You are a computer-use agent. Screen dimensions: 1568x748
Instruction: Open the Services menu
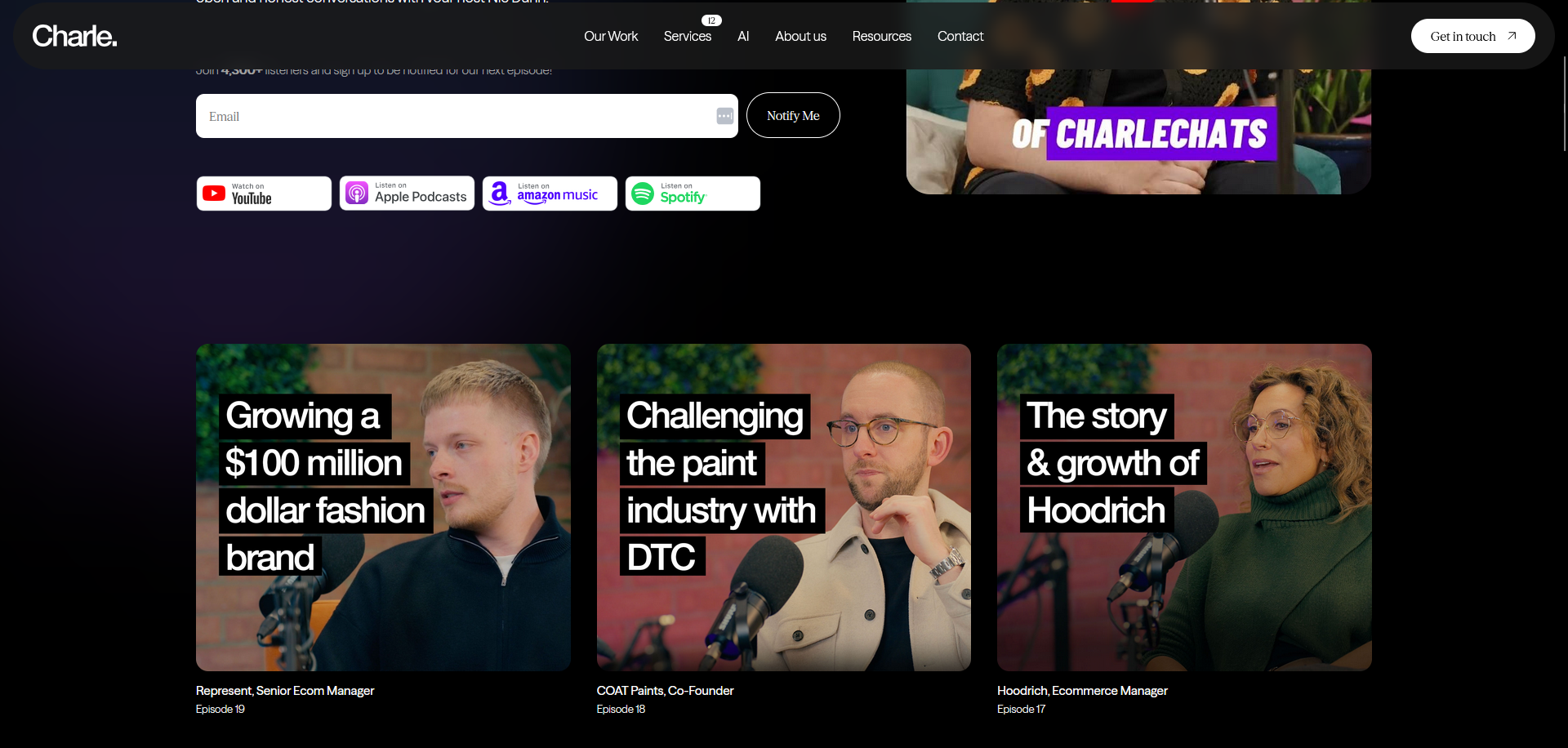click(x=688, y=36)
